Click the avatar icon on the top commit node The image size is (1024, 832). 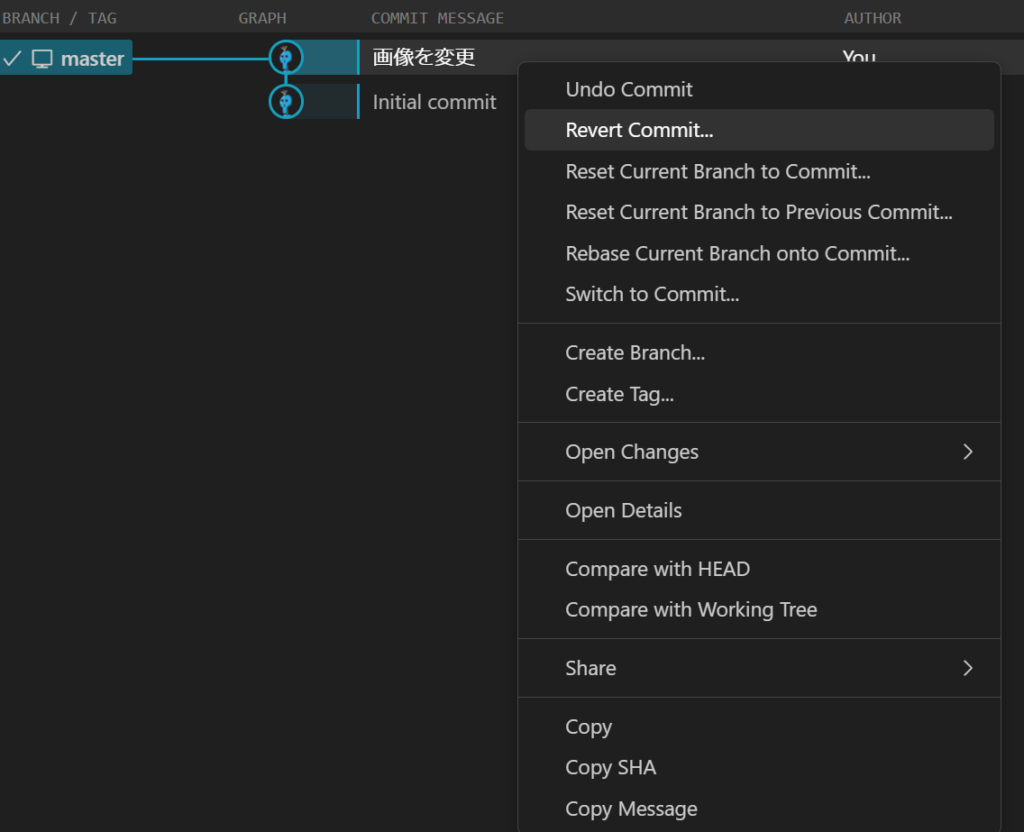(286, 58)
